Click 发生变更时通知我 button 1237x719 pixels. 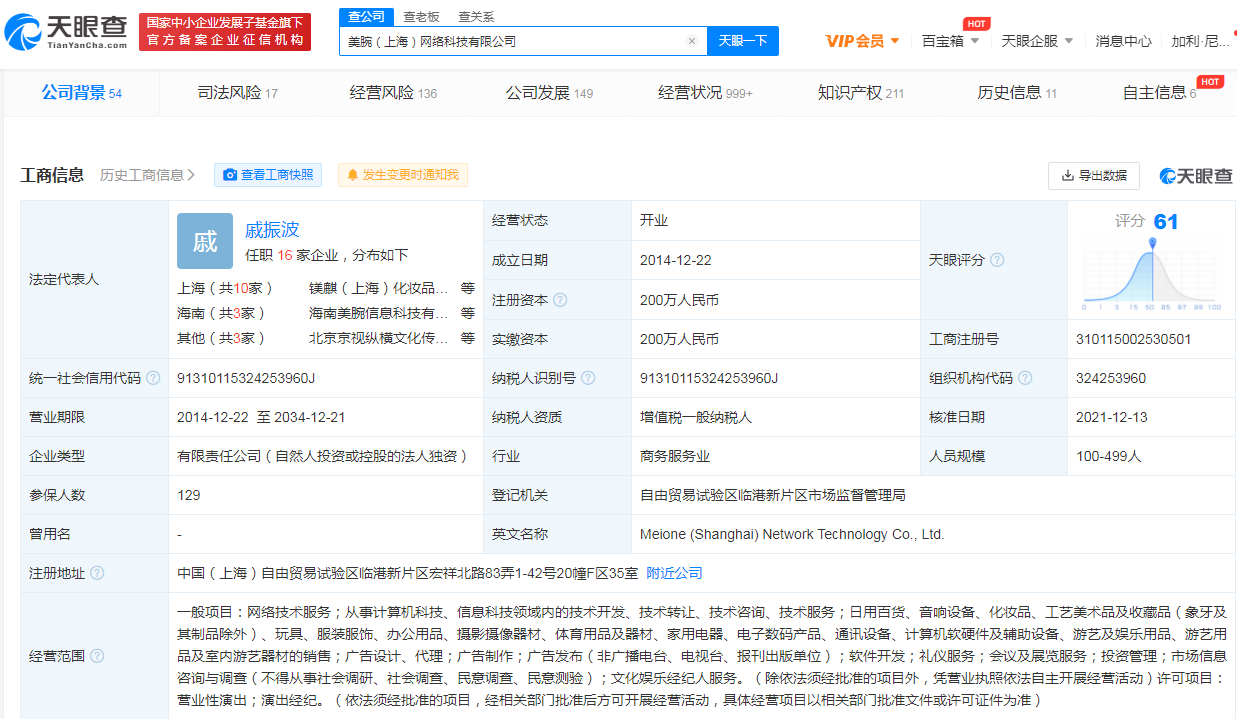click(x=402, y=175)
